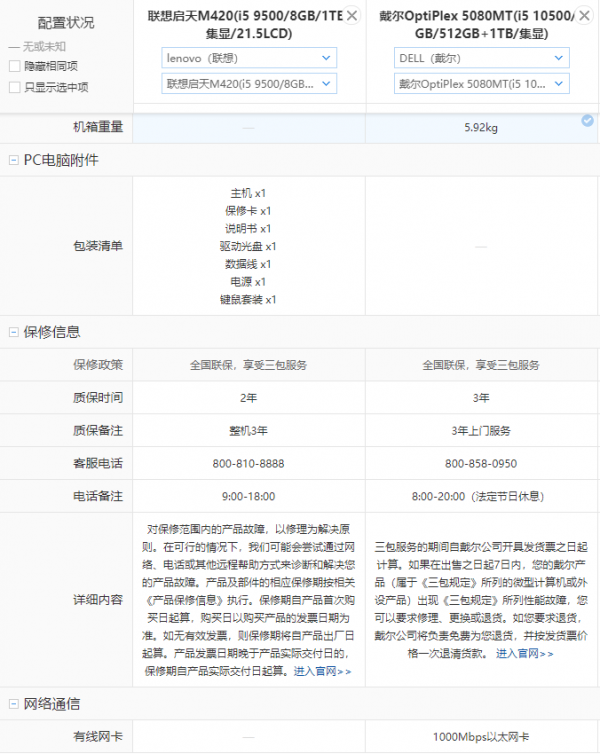Open the 进入官网 link in the Lenovo warranty details
The width and height of the screenshot is (600, 754).
pyautogui.click(x=323, y=671)
